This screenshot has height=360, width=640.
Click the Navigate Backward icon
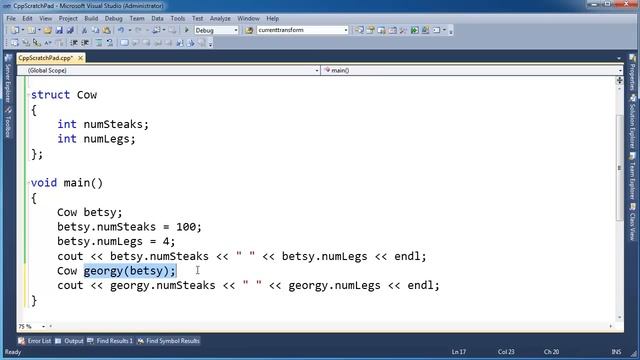[156, 30]
